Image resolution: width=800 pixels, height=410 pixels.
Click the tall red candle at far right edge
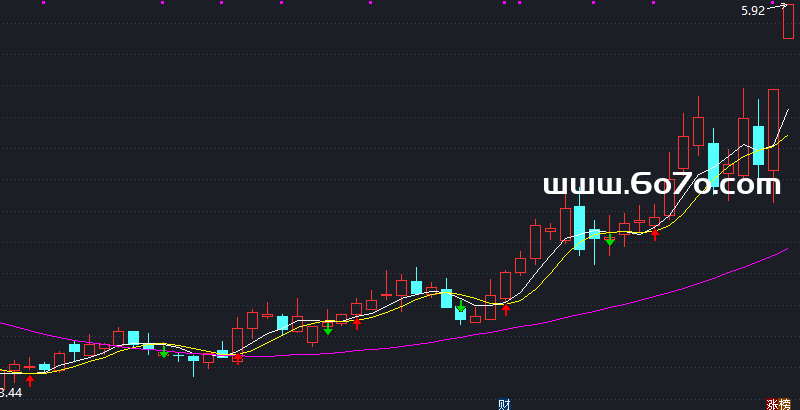click(x=773, y=128)
